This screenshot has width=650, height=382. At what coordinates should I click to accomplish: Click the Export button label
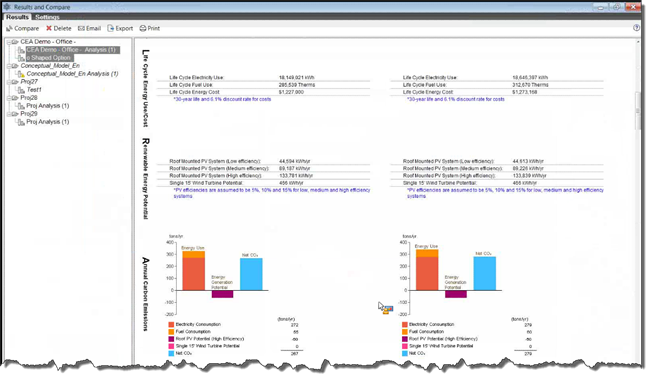pyautogui.click(x=124, y=28)
